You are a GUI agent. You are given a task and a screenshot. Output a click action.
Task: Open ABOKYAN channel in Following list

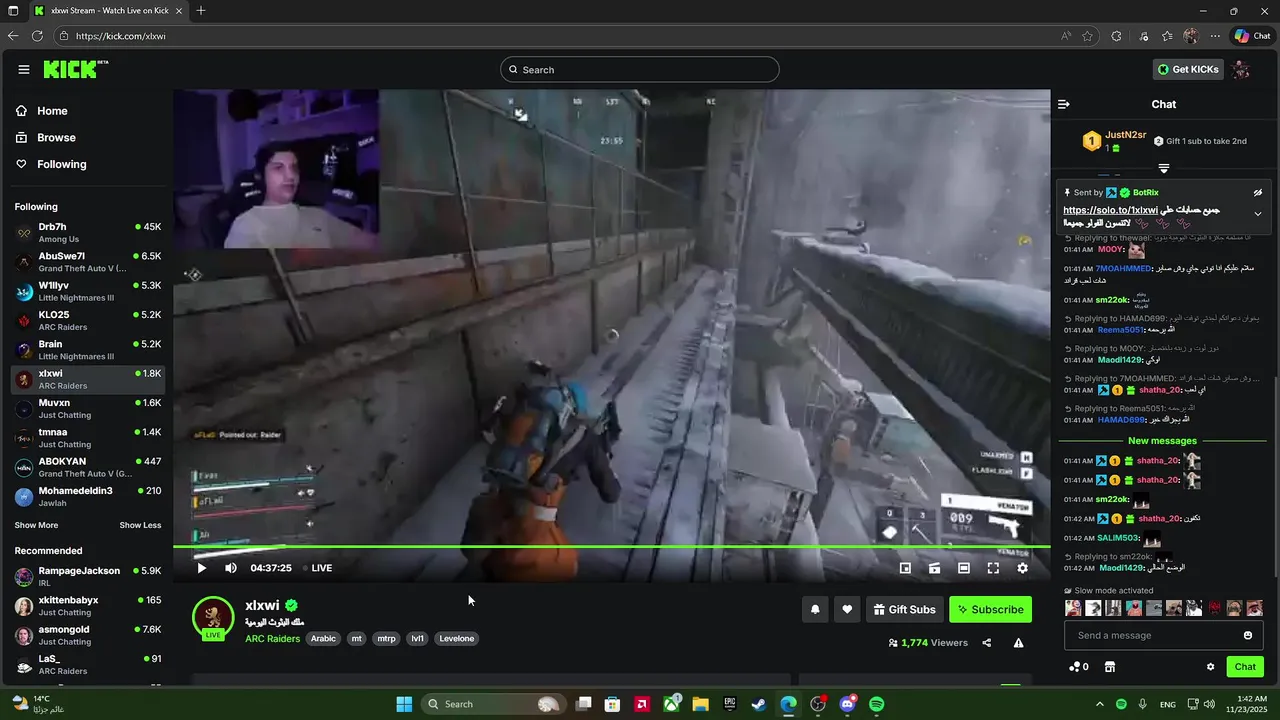click(x=88, y=467)
